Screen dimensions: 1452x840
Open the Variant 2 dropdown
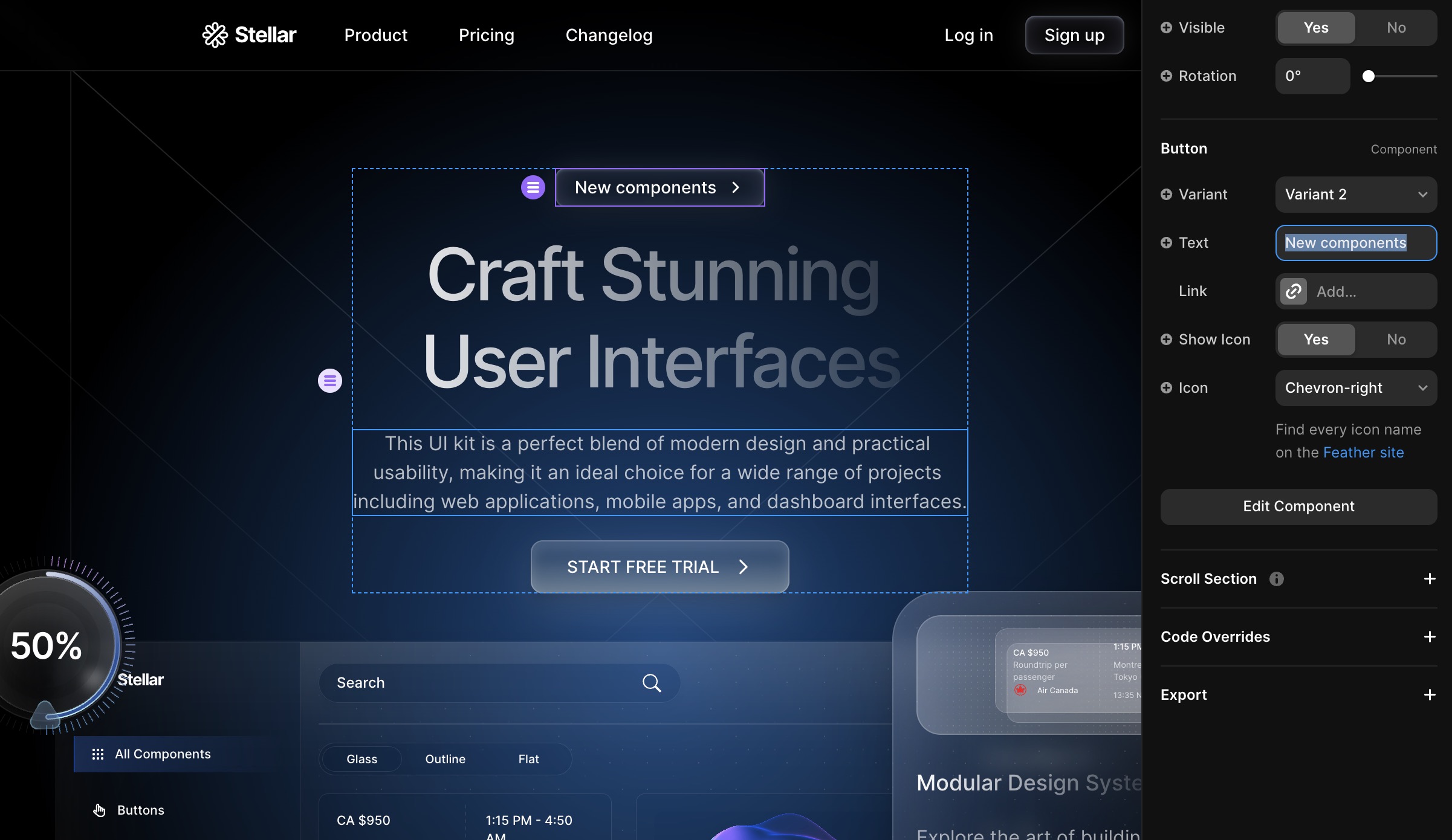(1356, 194)
